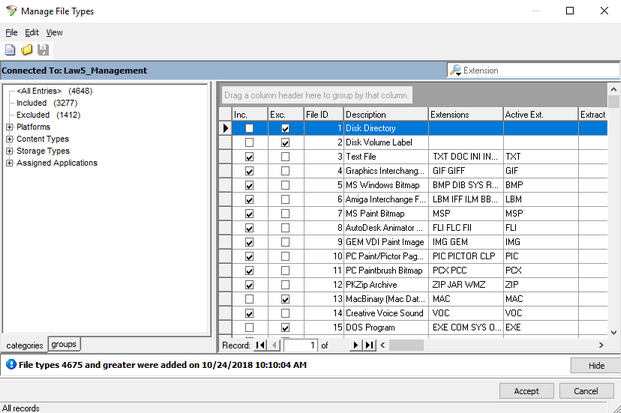Image resolution: width=621 pixels, height=413 pixels.
Task: Click the Cancel button
Action: 586,391
